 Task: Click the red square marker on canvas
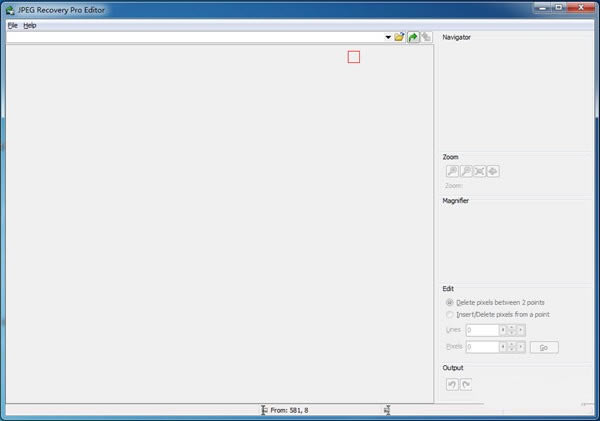click(353, 57)
